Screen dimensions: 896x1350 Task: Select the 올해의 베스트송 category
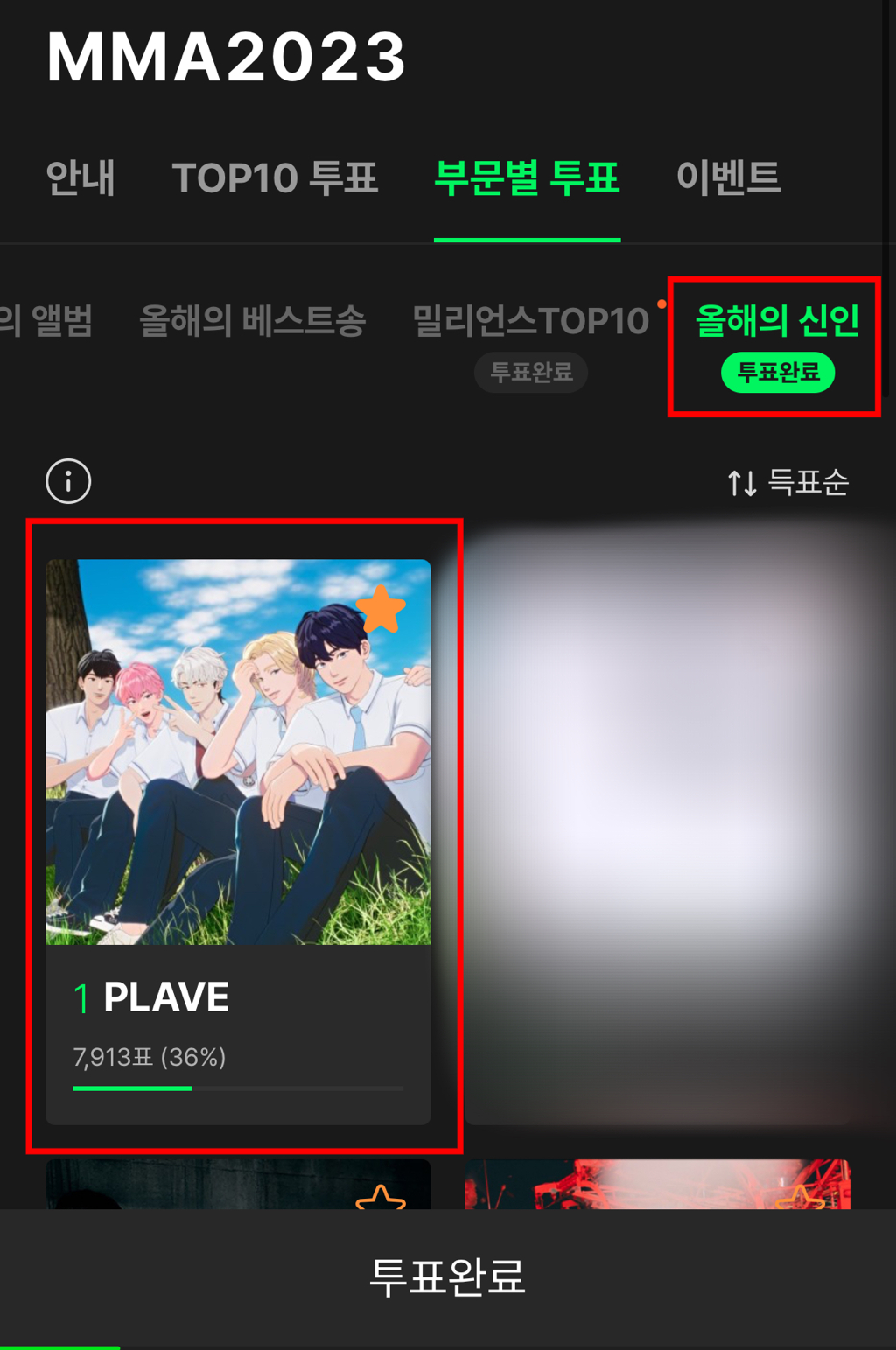click(x=253, y=321)
